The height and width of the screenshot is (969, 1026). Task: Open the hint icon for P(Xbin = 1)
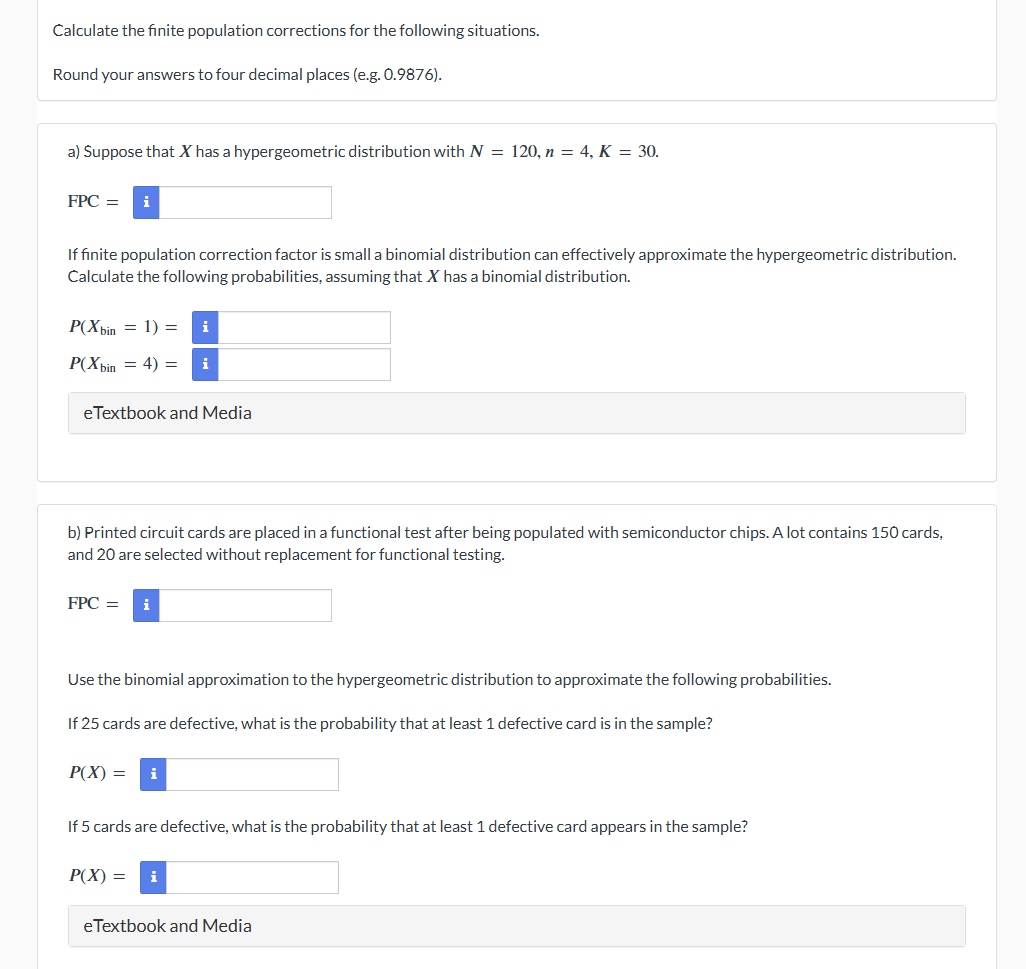click(x=205, y=327)
